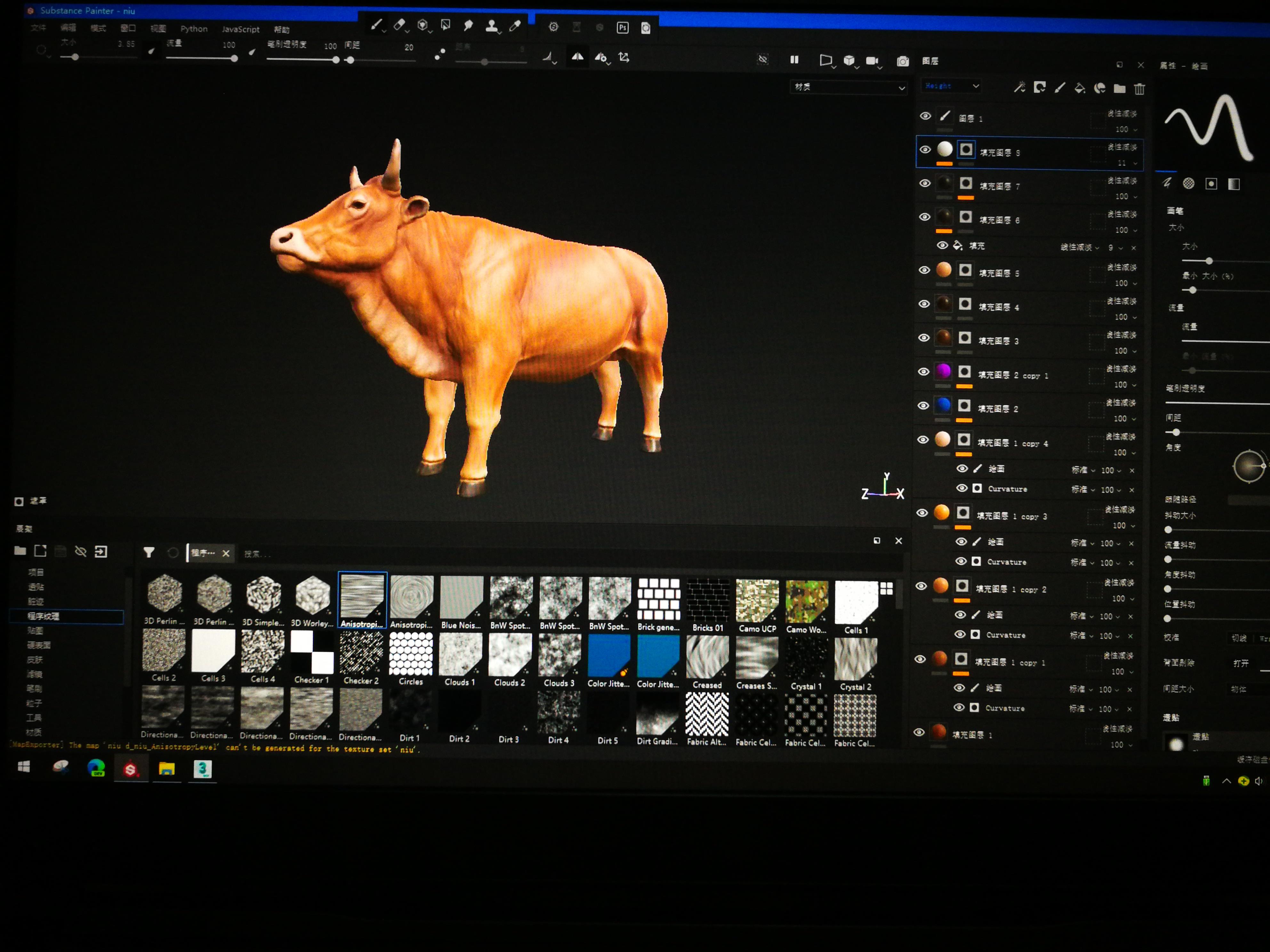Expand the opacity dropdown of 填充图层 5
Viewport: 1270px width, 952px height.
1135,283
